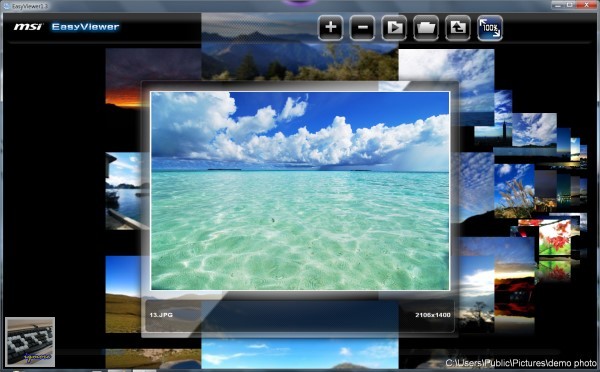Click the MSI logo

[28, 27]
